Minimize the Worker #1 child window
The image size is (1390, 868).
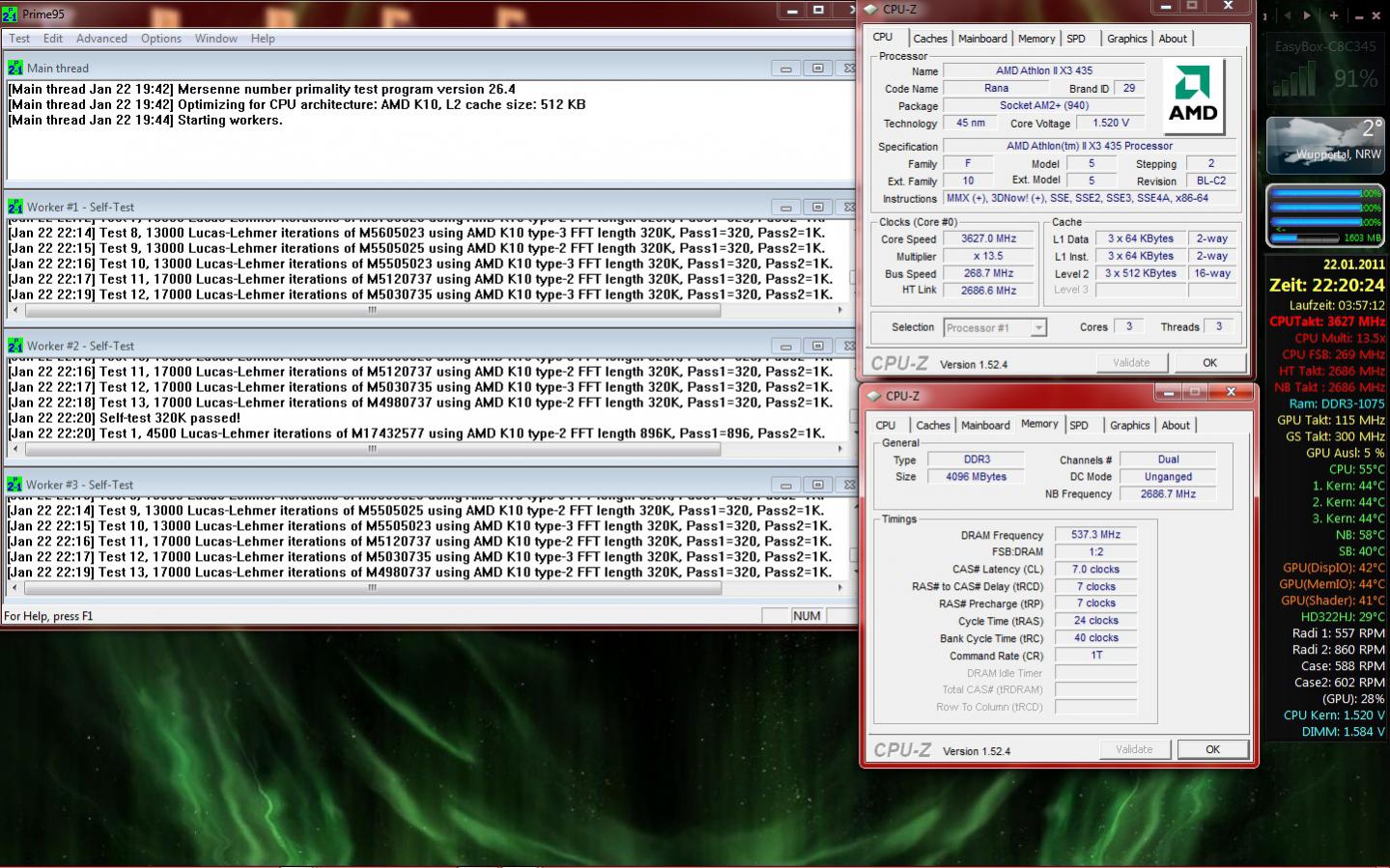(786, 208)
